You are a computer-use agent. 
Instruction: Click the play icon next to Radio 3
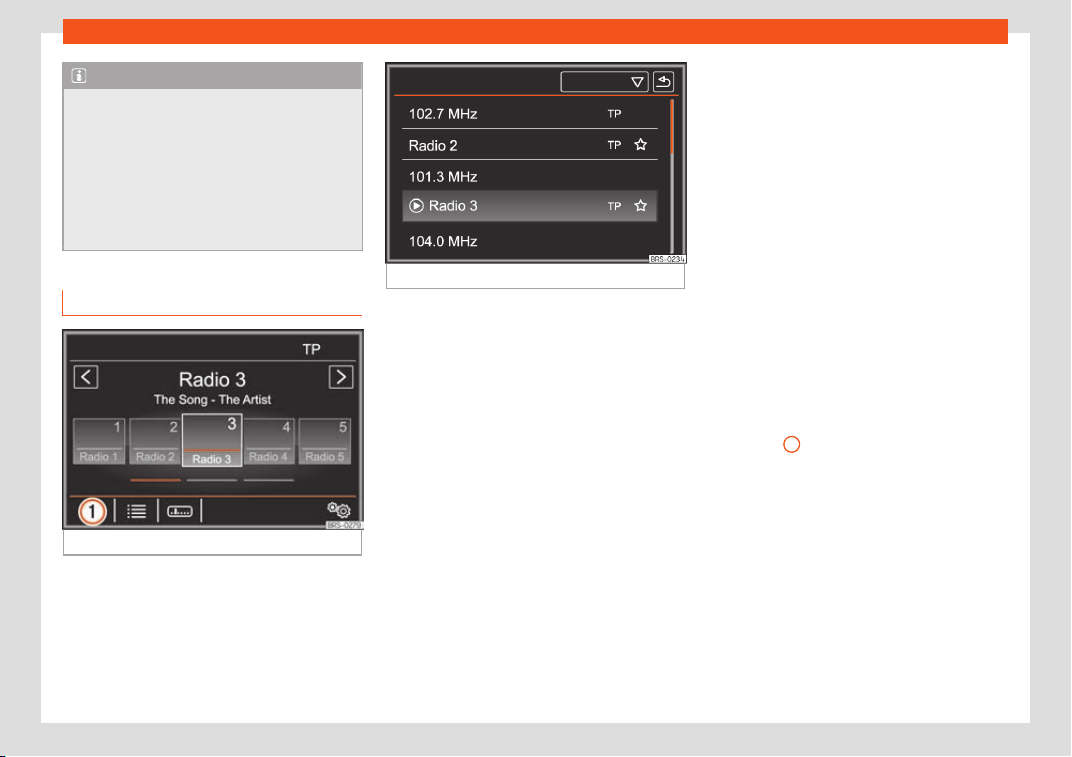click(416, 206)
